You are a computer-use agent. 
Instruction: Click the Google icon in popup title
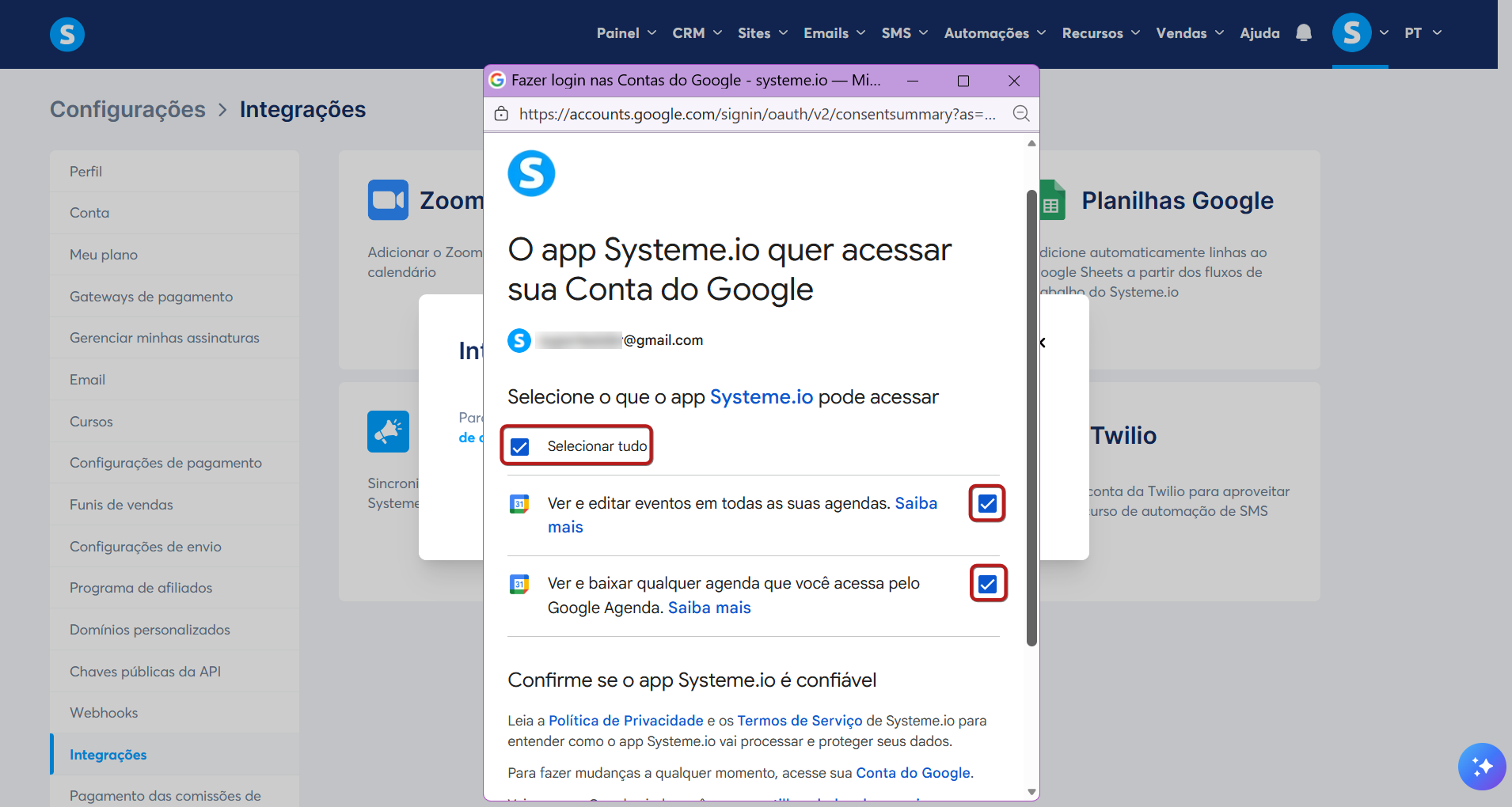(x=497, y=80)
